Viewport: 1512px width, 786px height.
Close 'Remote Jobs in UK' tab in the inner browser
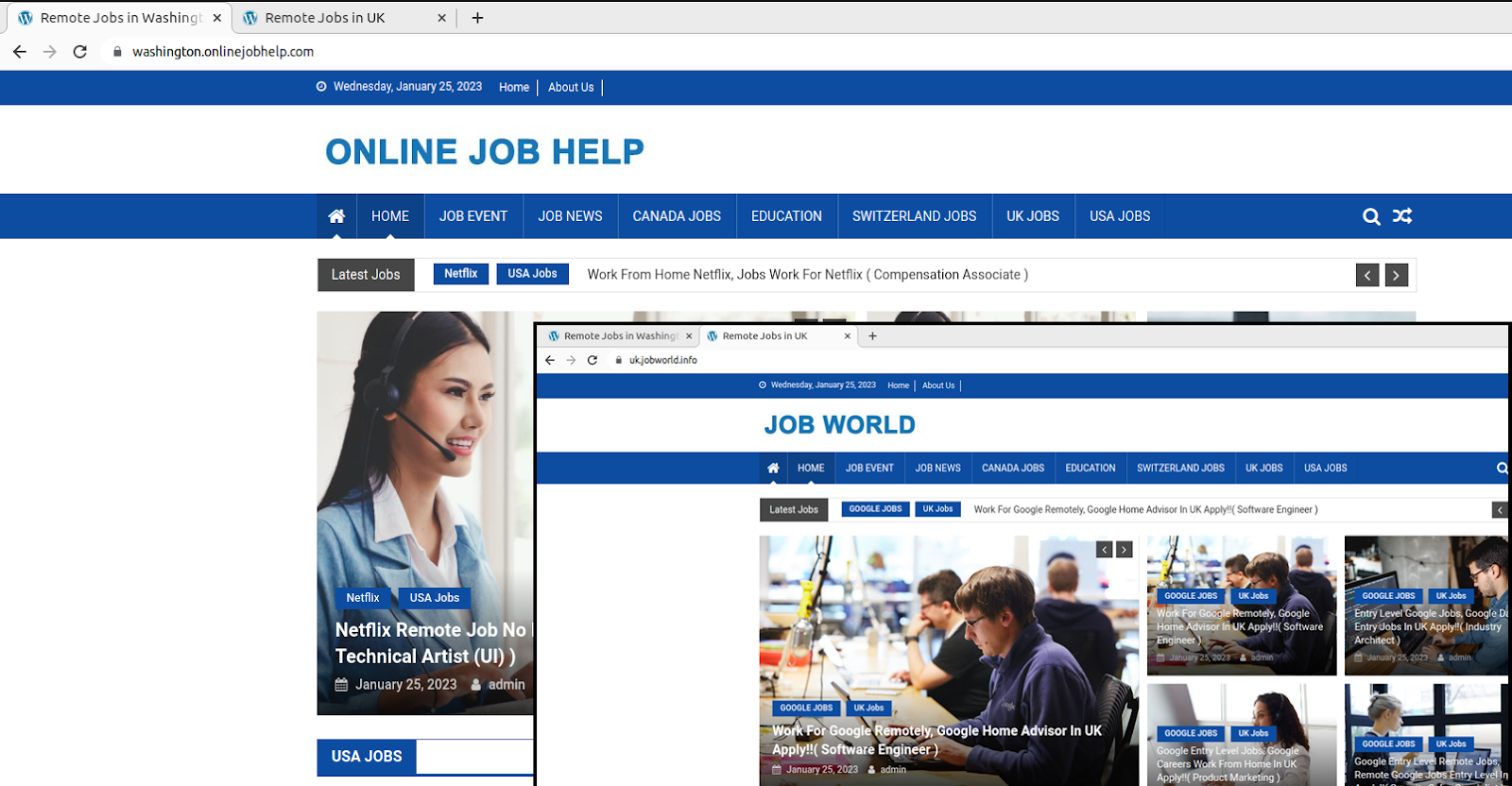click(848, 336)
